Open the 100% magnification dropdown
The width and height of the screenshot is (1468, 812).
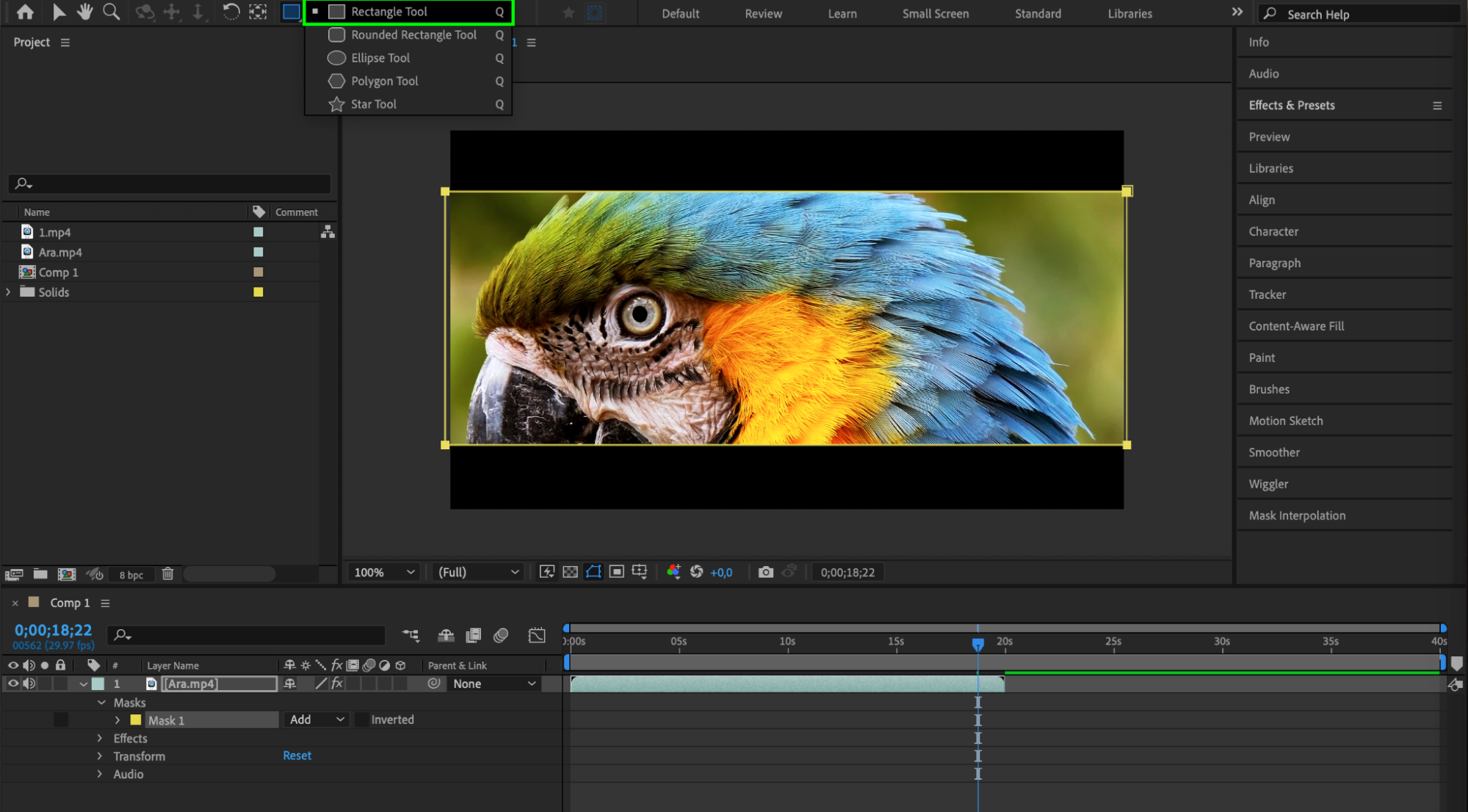383,572
